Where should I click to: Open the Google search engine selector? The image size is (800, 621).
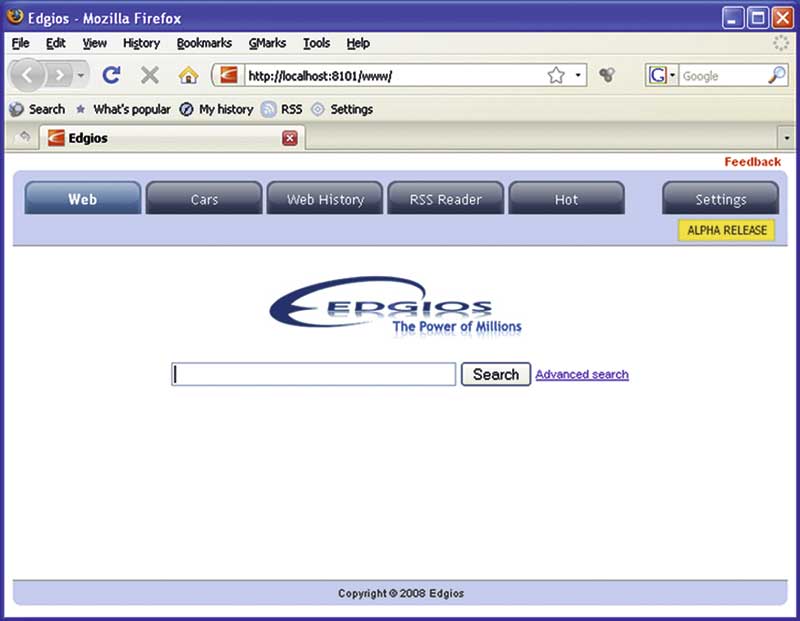coord(661,76)
